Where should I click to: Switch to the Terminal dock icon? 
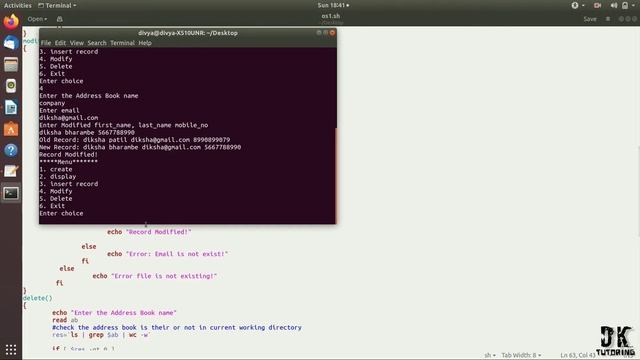pos(11,193)
